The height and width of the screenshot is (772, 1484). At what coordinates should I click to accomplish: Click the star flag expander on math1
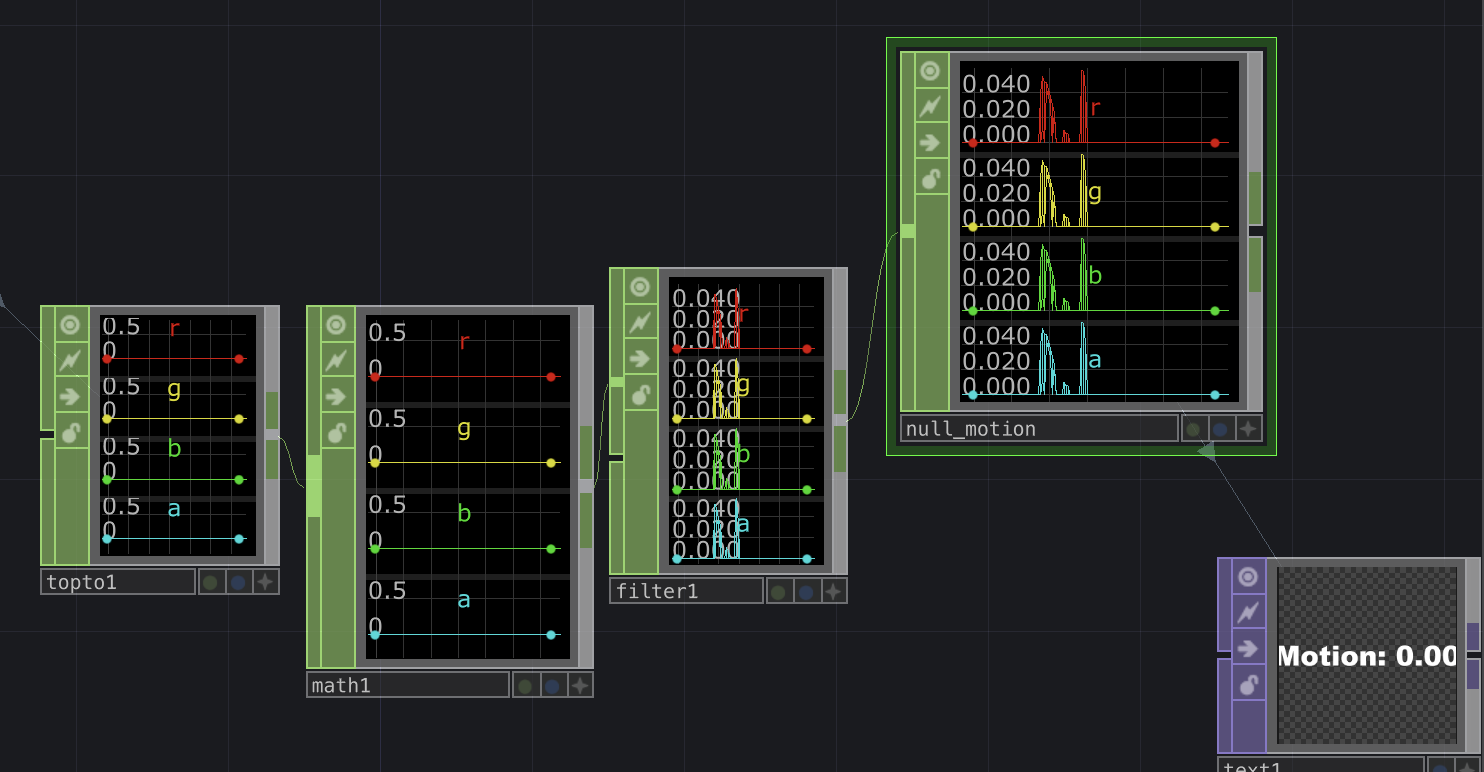point(578,684)
